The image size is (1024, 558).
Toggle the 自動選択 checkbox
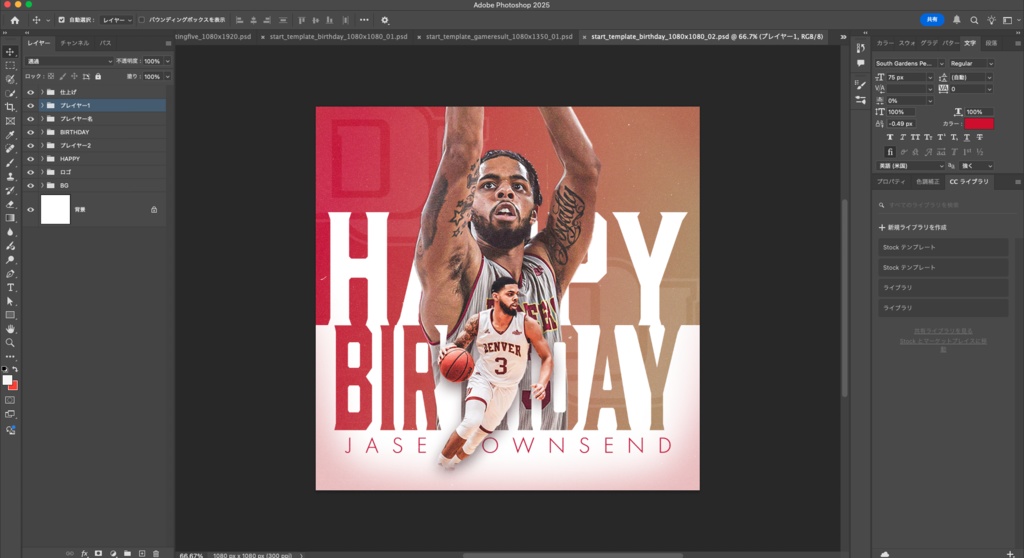(x=61, y=20)
